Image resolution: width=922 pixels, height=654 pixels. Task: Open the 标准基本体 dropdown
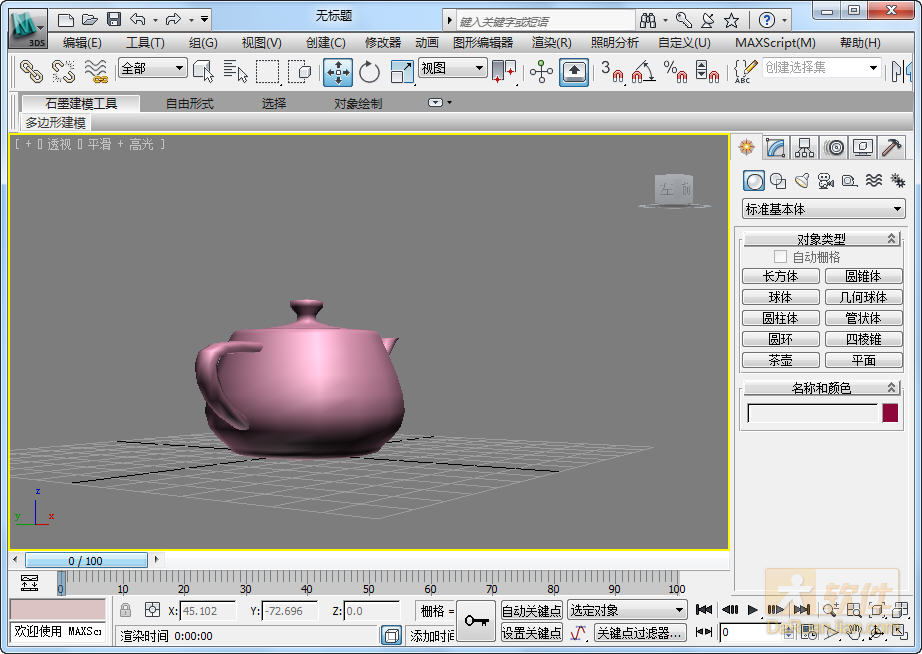(823, 209)
